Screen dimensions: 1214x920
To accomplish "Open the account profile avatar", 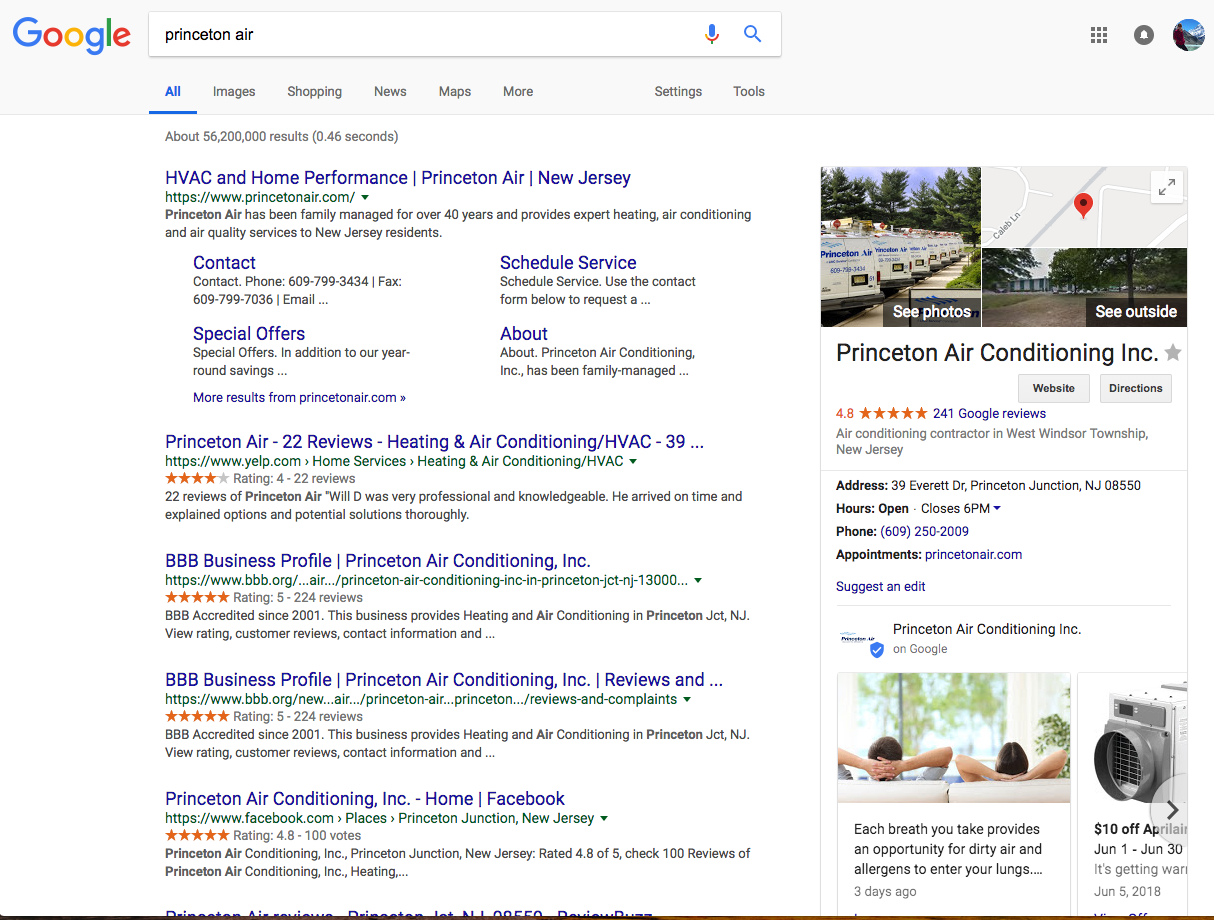I will 1189,35.
